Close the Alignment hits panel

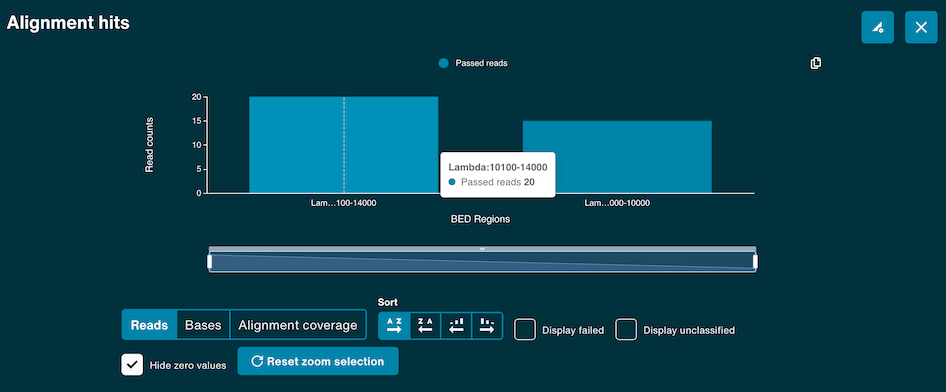[921, 27]
